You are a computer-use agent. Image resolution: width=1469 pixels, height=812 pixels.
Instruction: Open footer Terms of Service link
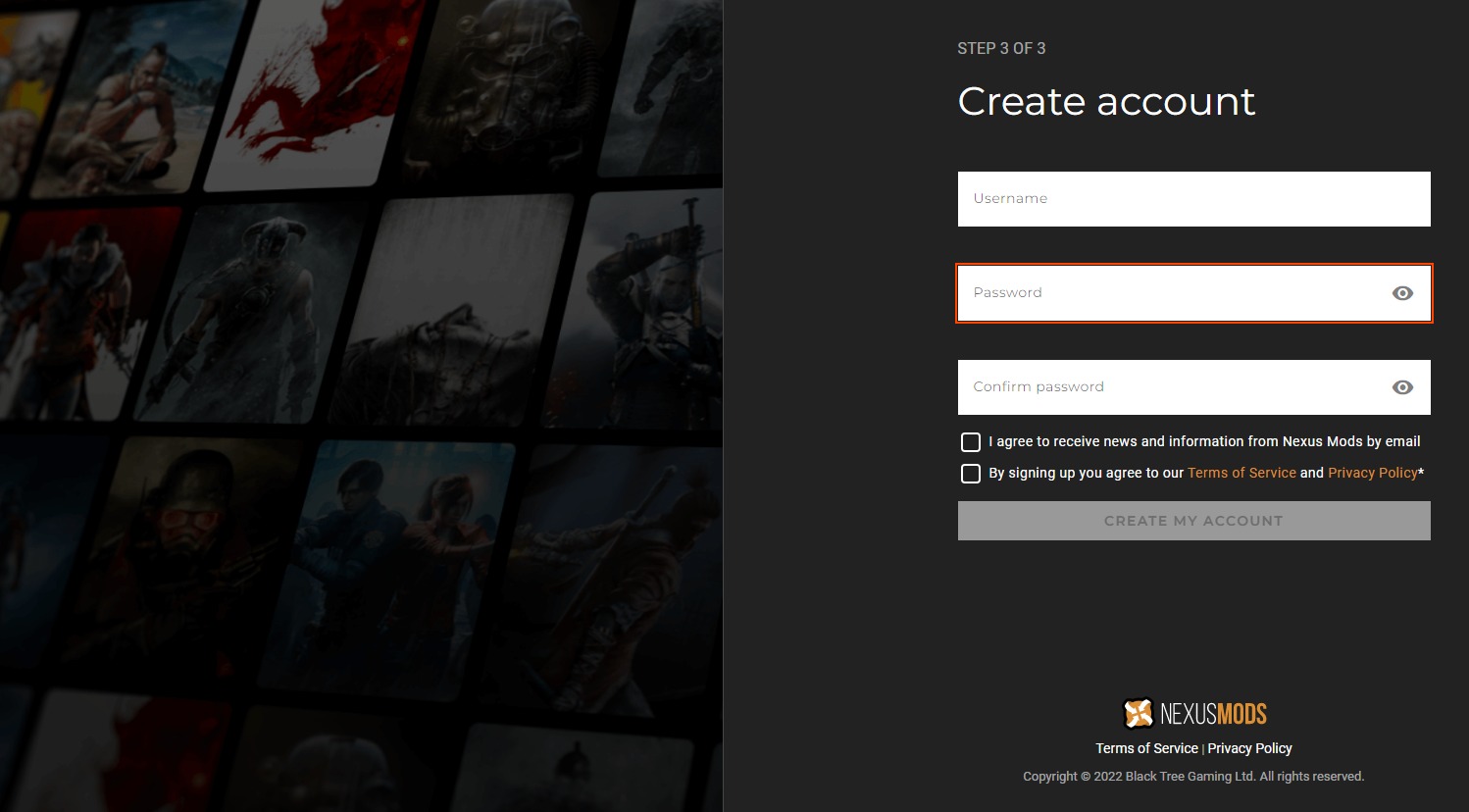point(1146,748)
